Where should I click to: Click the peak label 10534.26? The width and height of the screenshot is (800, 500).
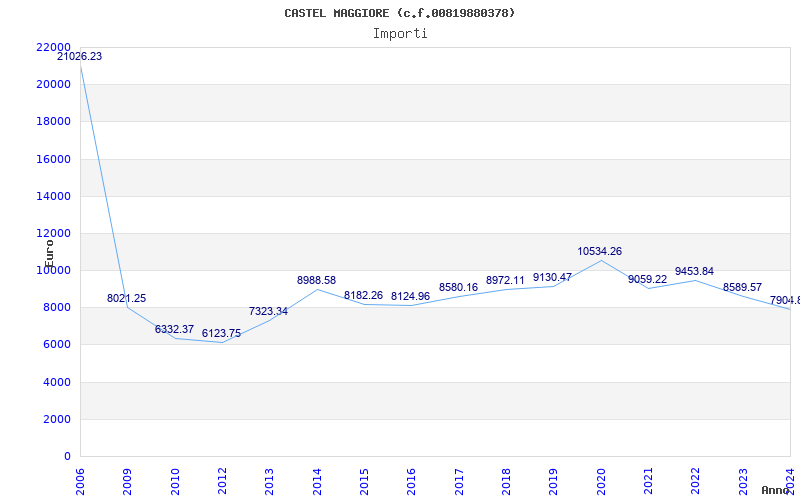point(599,252)
